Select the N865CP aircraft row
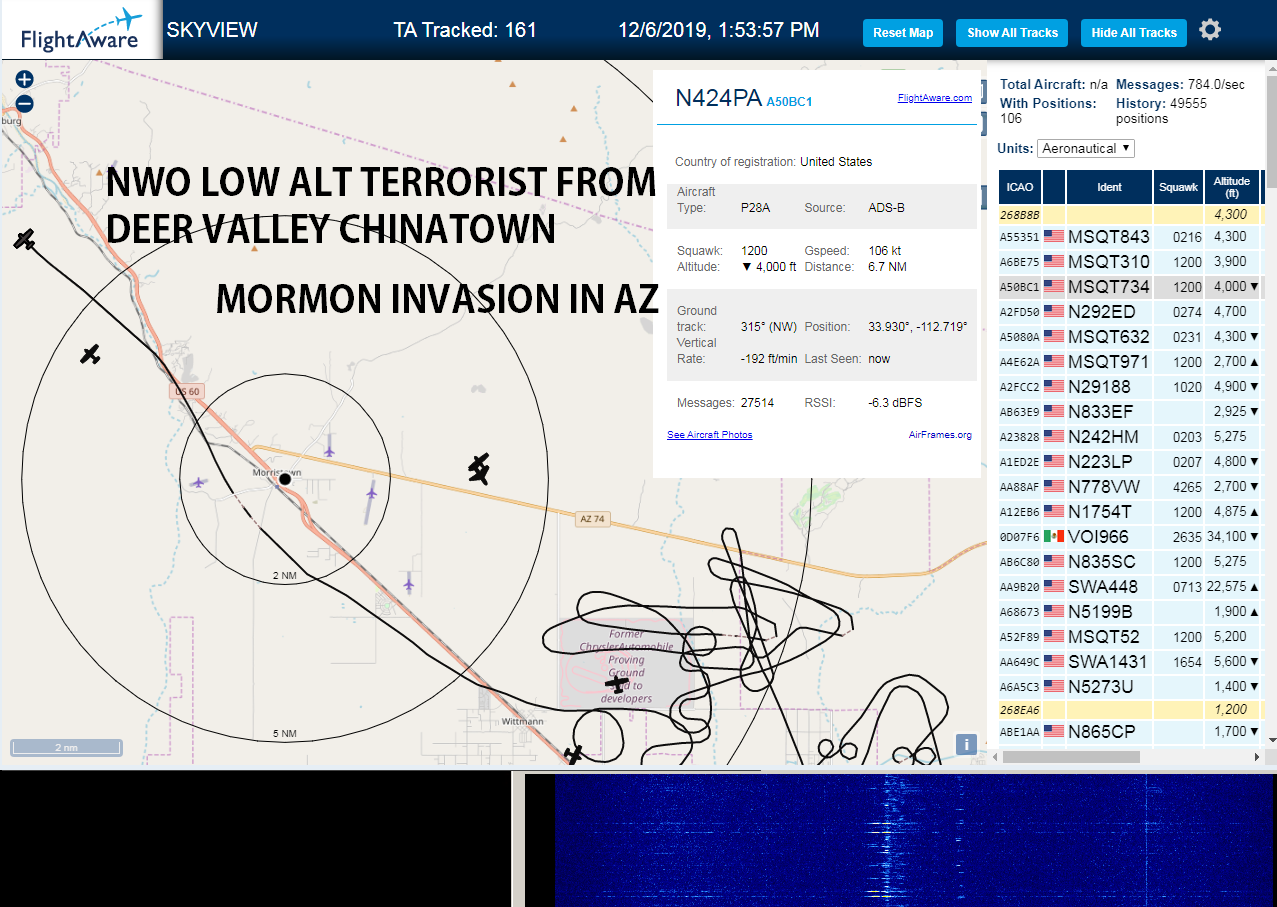Viewport: 1277px width, 907px height. tap(1130, 732)
